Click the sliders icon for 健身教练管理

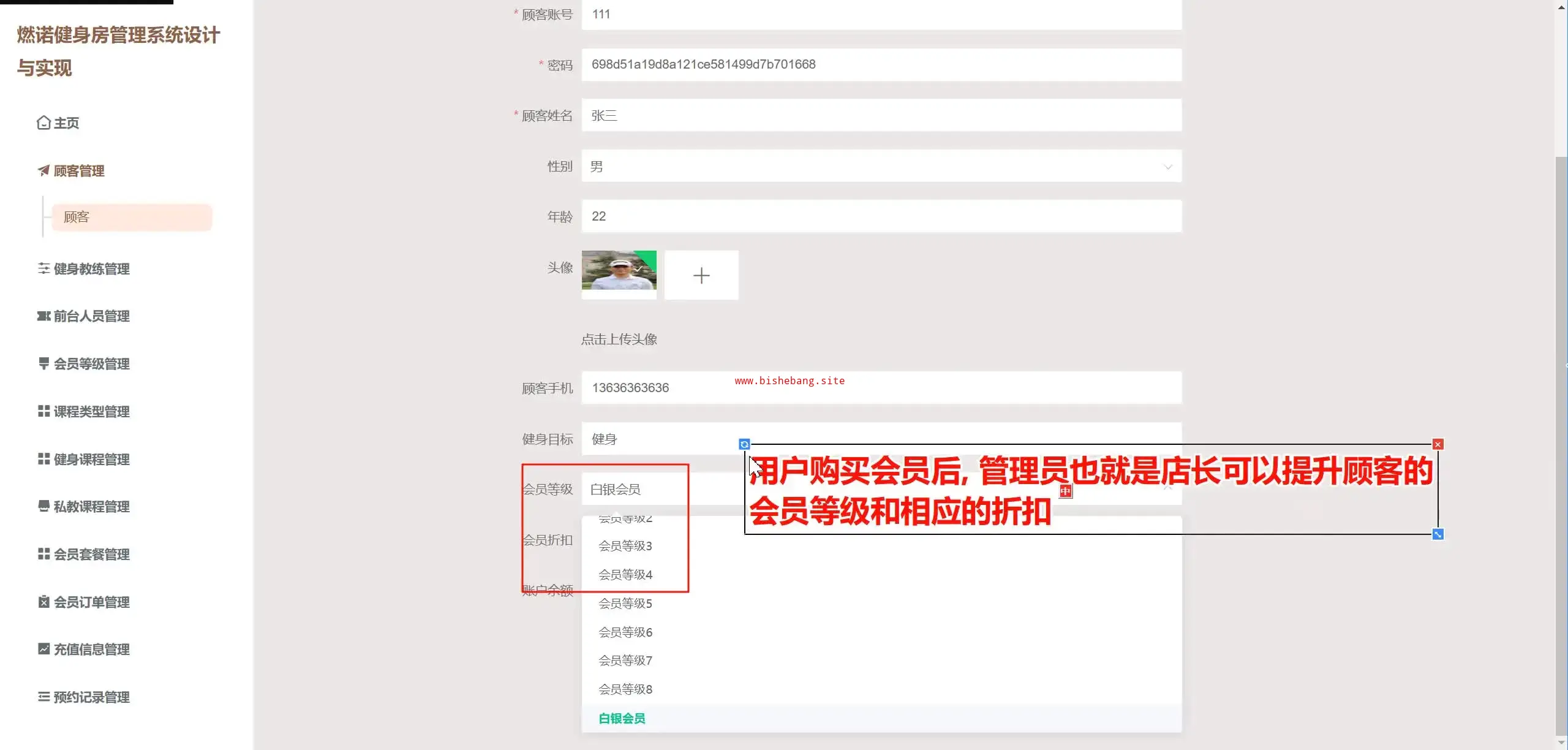[x=43, y=268]
